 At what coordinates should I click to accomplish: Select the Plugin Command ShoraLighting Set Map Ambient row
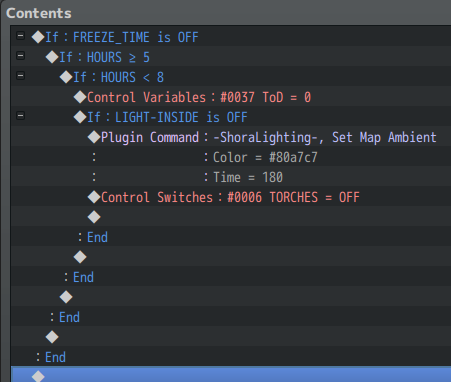tap(231, 136)
